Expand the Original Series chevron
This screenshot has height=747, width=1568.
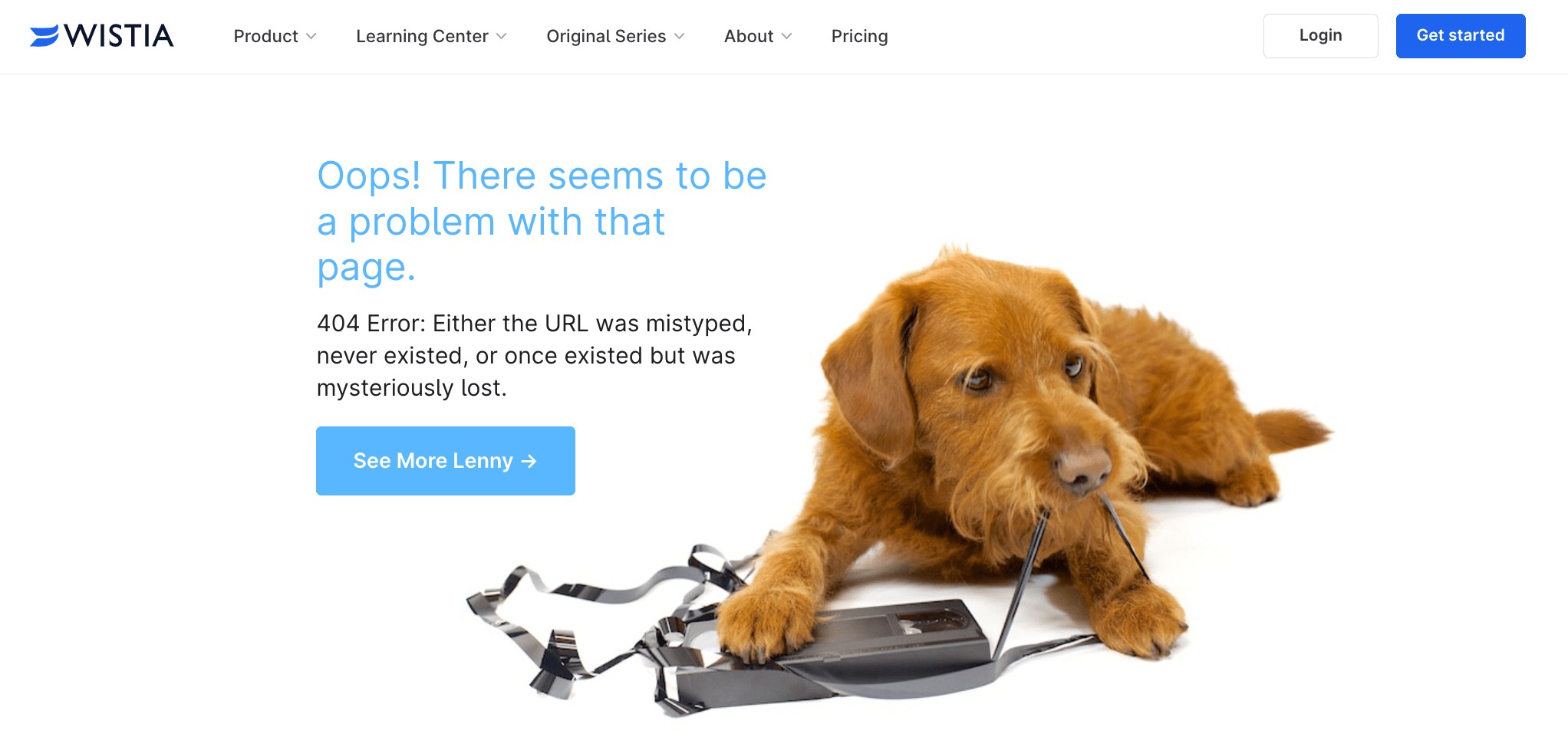tap(679, 36)
